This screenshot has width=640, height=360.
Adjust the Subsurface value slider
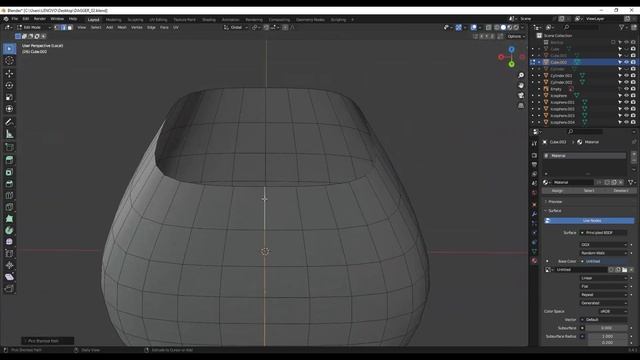(607, 328)
